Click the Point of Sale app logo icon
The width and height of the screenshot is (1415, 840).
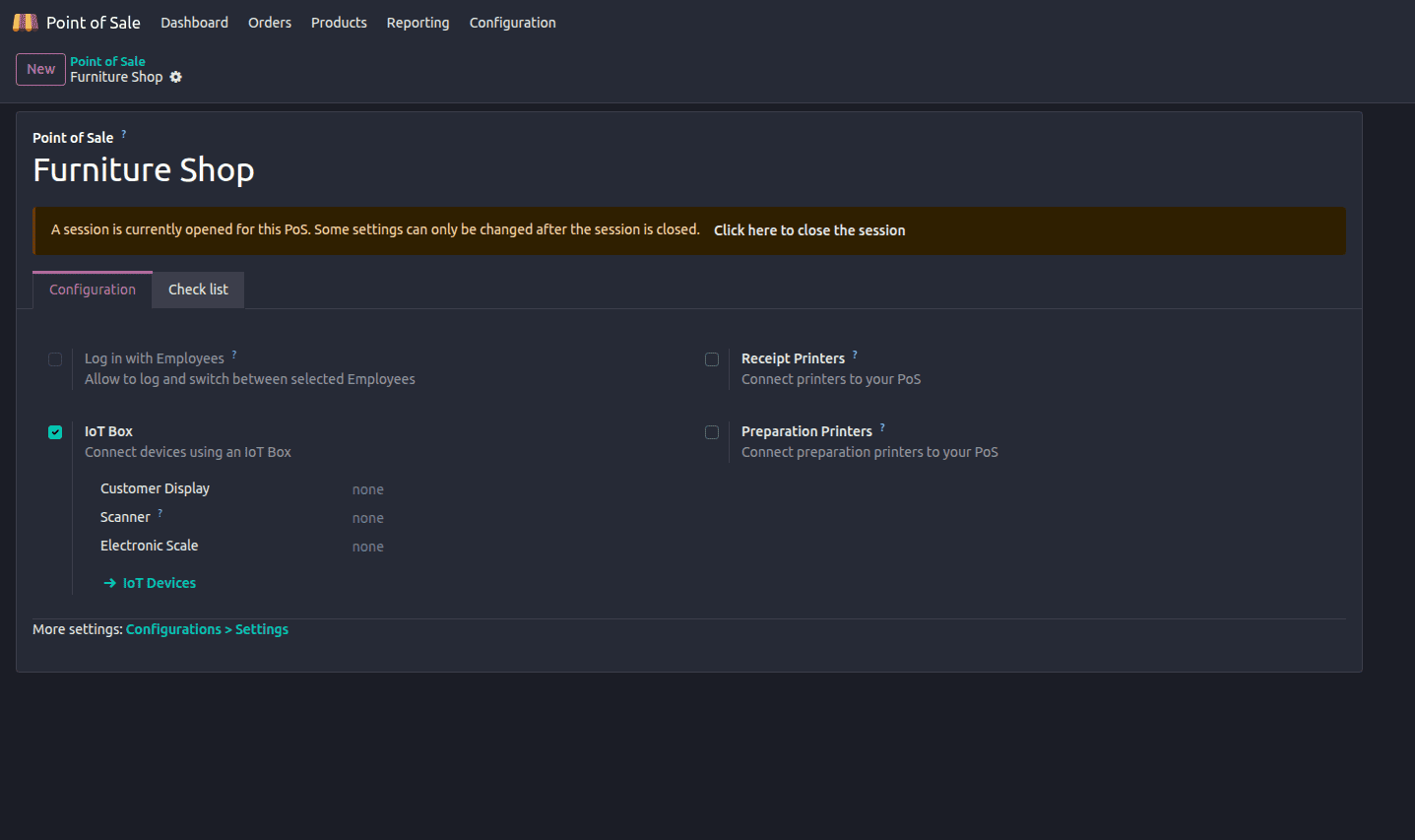point(26,22)
